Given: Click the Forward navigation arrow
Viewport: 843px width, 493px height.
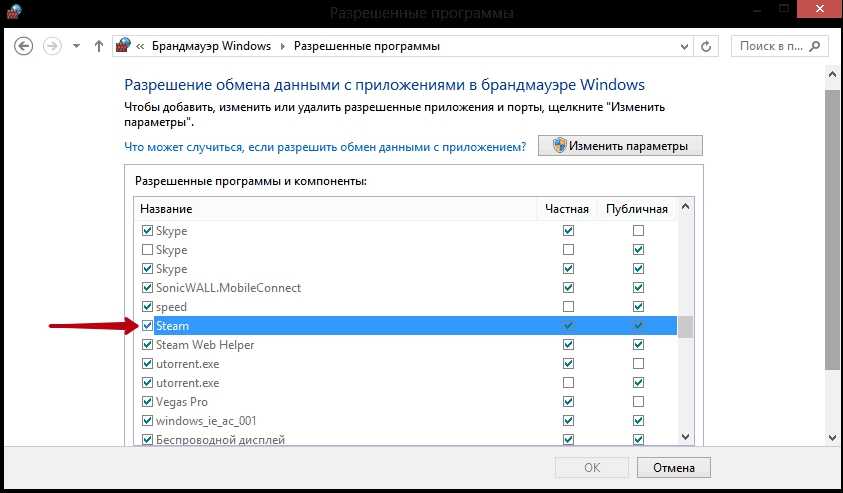Looking at the screenshot, I should pos(53,46).
